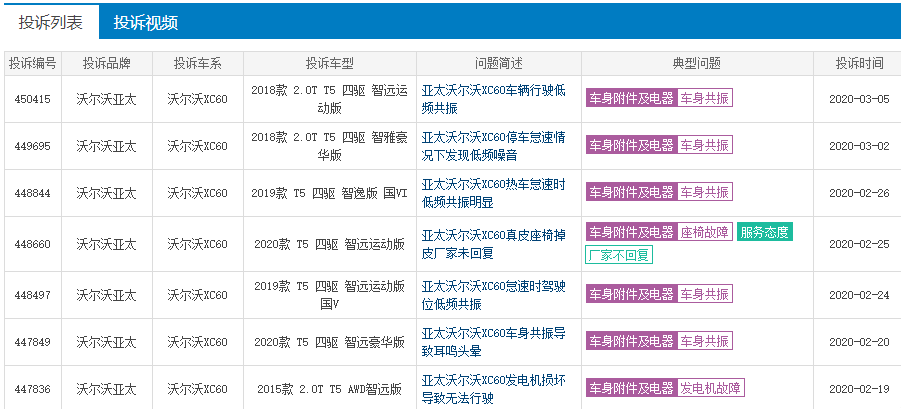Click model cell 2018款 2.0T T5 四驱 智雅豪华版
The image size is (901, 409).
coord(330,146)
